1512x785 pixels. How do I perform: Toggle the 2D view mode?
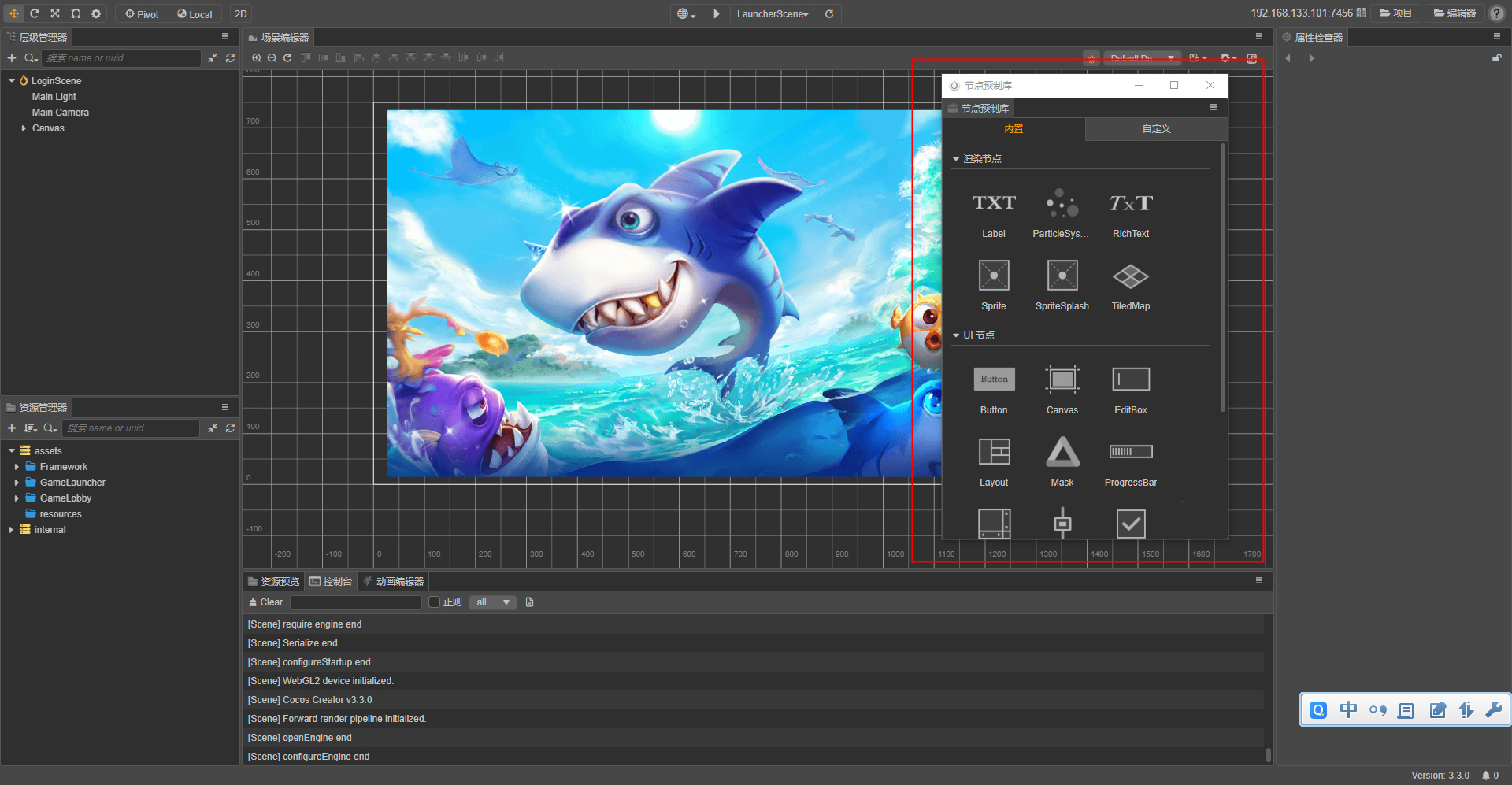click(x=241, y=14)
